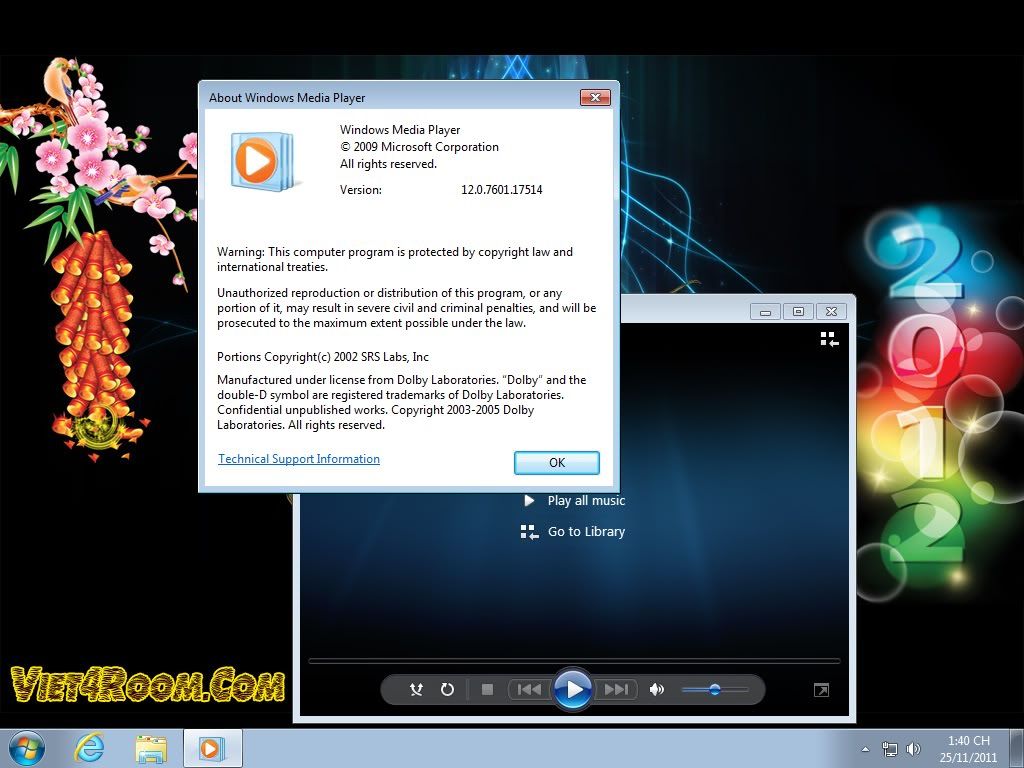Set the volume on the player volume slider
This screenshot has height=768, width=1024.
(x=715, y=690)
